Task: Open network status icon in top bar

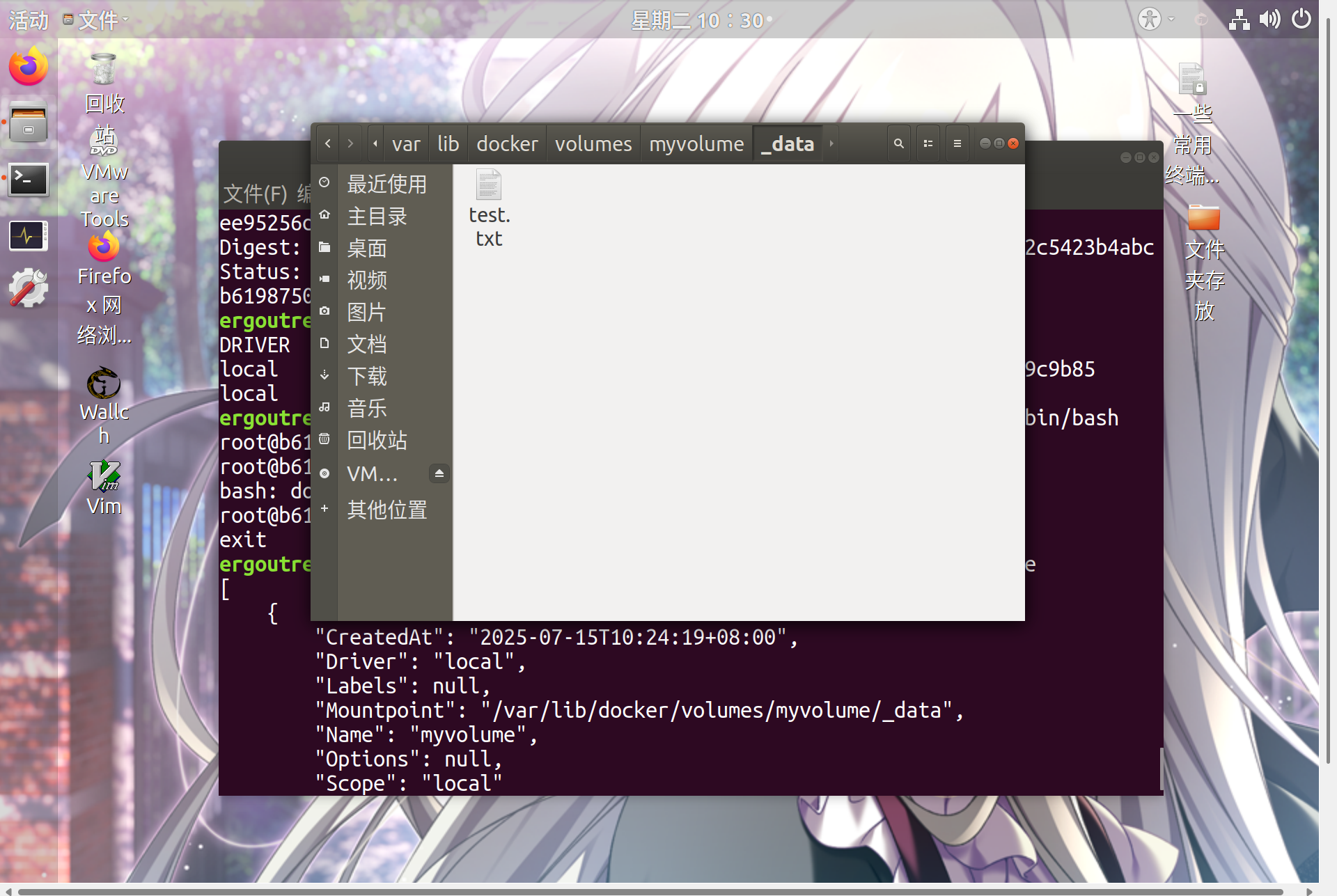Action: click(x=1239, y=19)
